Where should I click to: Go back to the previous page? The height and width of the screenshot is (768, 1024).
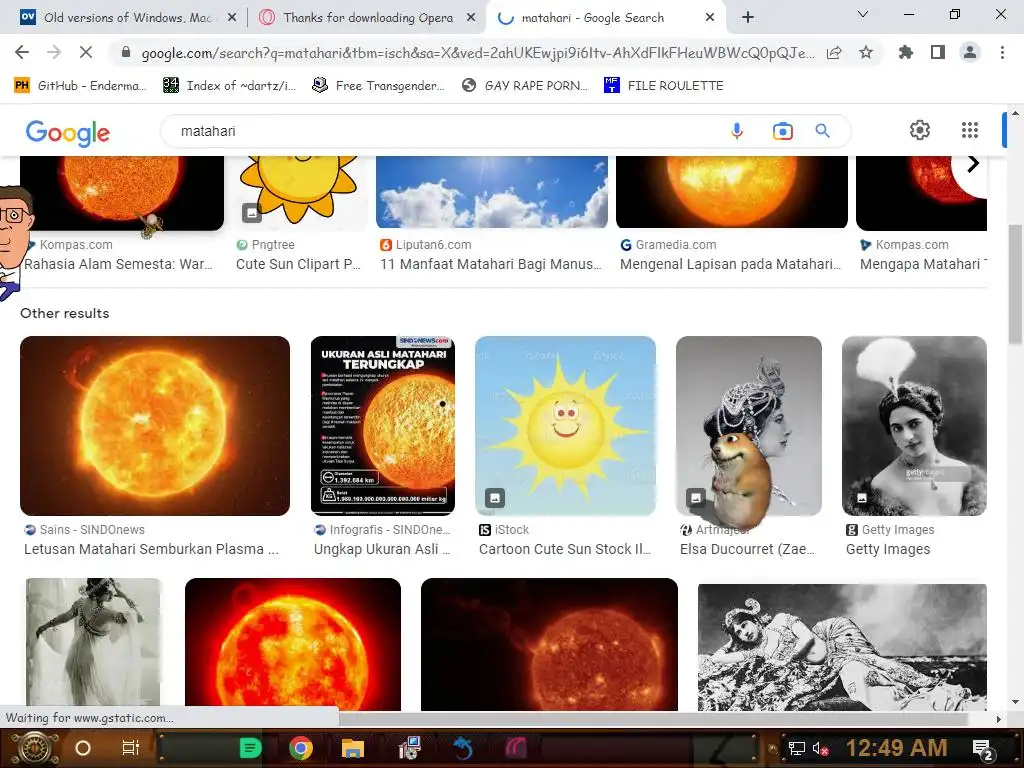click(x=22, y=52)
